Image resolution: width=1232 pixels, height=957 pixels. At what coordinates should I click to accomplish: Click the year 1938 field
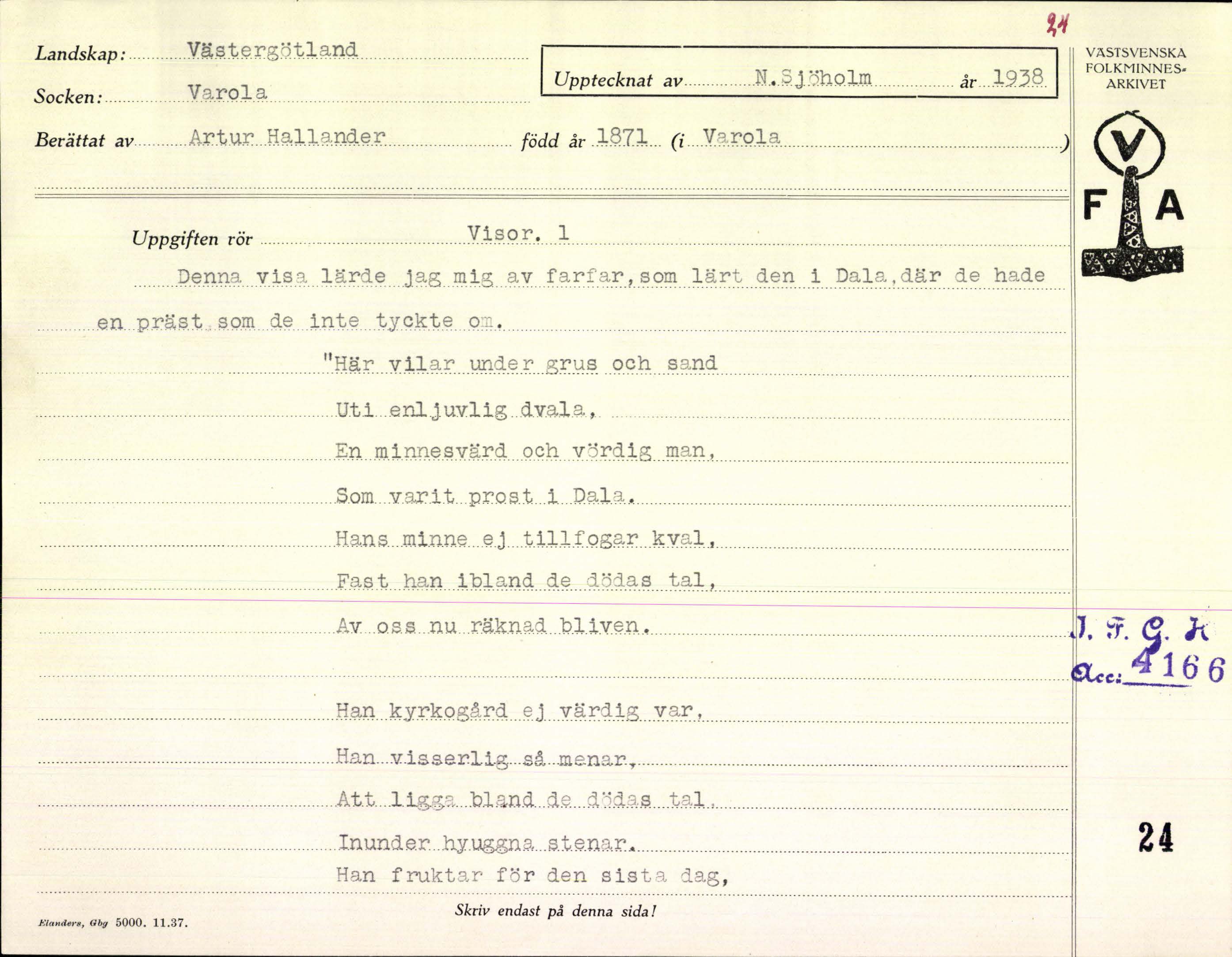click(x=1018, y=77)
